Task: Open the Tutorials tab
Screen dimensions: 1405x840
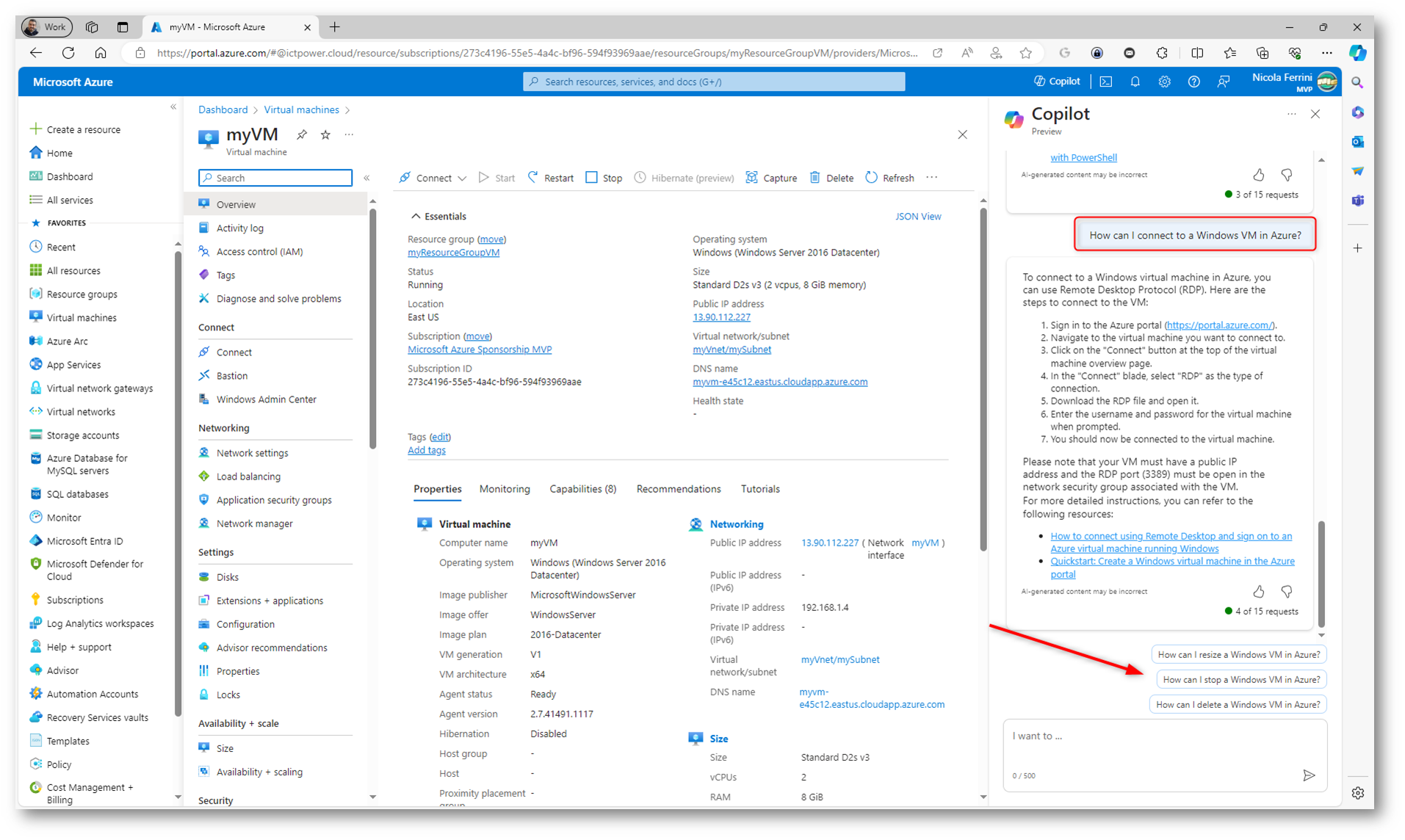Action: click(x=760, y=489)
